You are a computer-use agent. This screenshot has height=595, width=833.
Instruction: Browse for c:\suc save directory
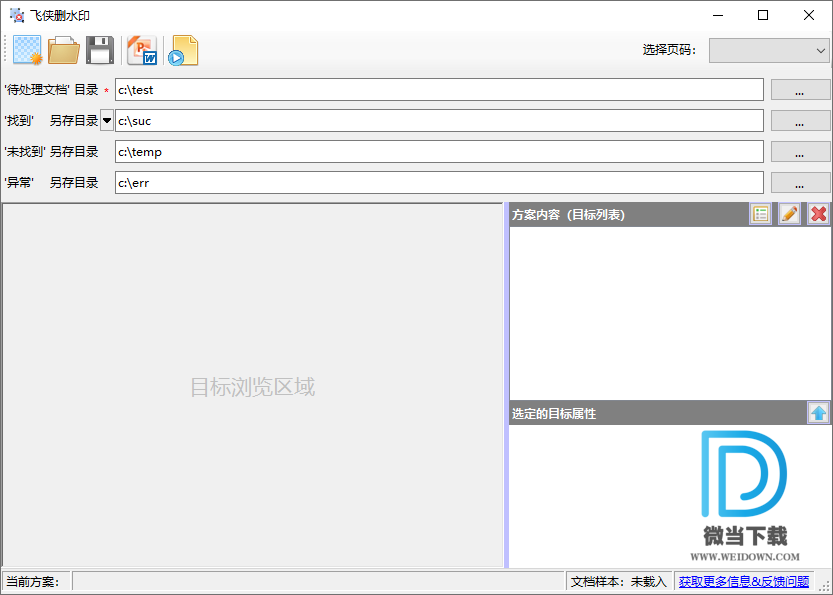800,121
